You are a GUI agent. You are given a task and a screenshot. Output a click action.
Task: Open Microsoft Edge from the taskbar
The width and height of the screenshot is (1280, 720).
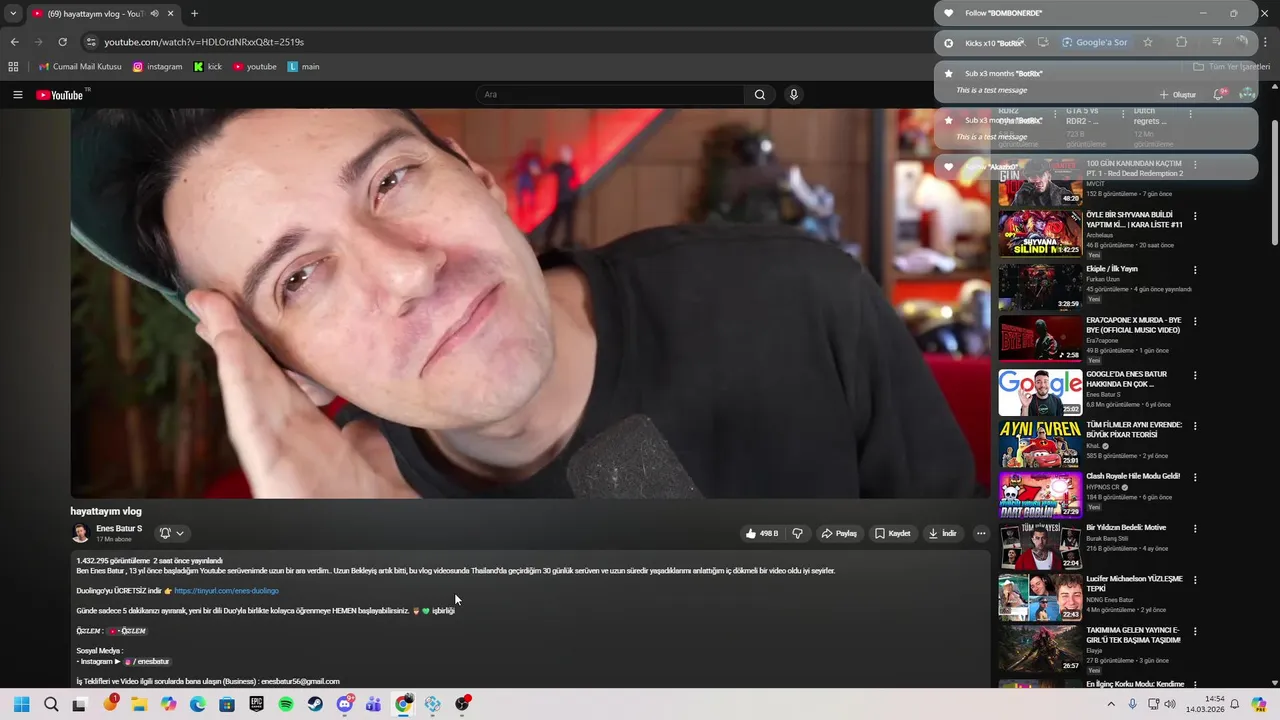point(198,704)
